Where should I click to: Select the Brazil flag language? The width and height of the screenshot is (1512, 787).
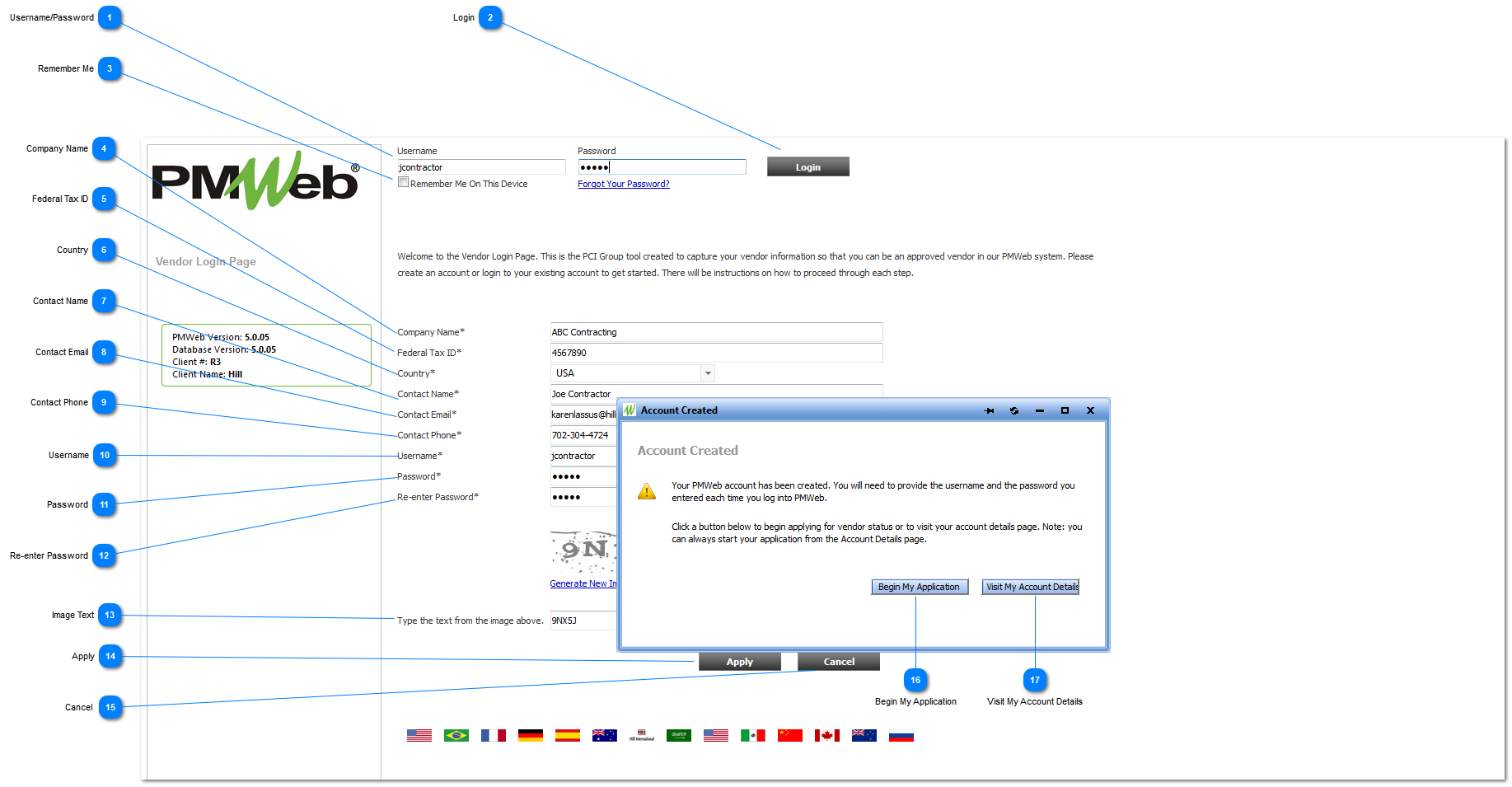click(456, 735)
